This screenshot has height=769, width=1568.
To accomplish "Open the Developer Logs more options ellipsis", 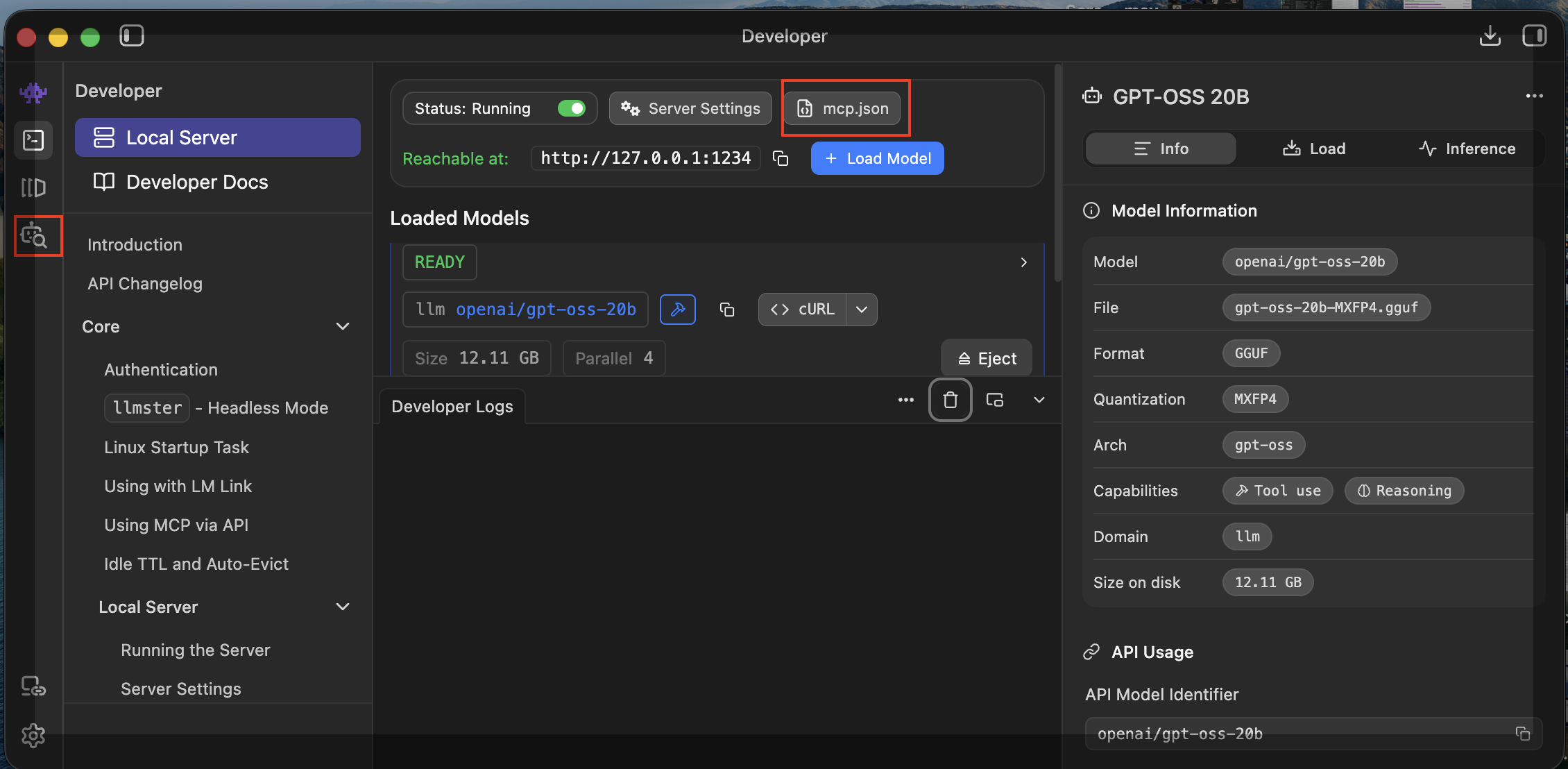I will click(x=906, y=400).
